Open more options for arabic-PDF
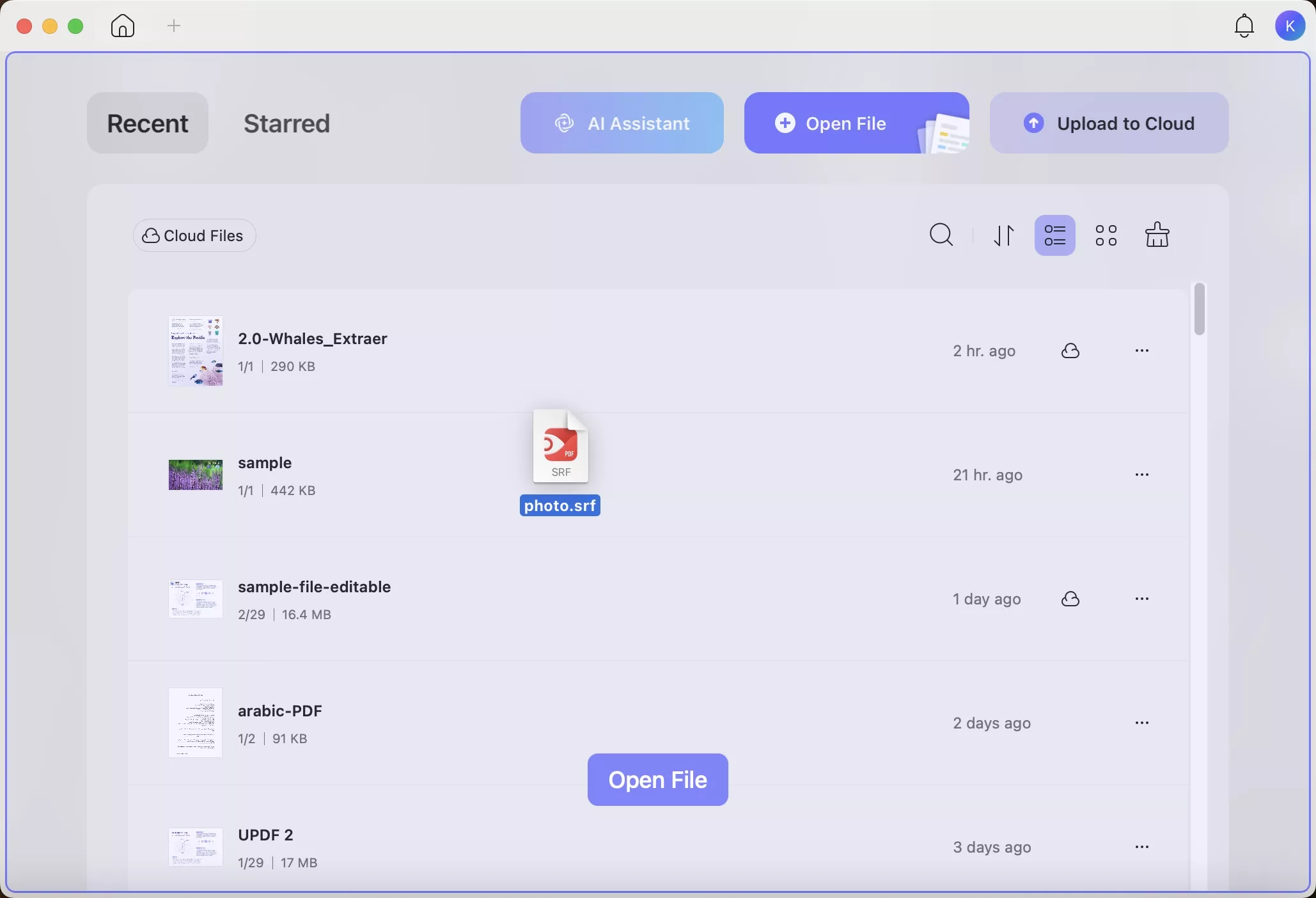Viewport: 1316px width, 898px height. [x=1141, y=723]
